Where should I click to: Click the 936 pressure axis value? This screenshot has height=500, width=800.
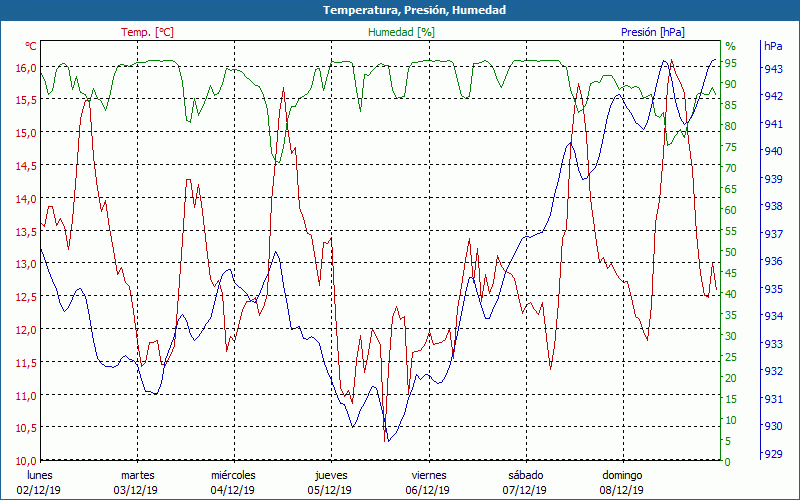[x=773, y=261]
